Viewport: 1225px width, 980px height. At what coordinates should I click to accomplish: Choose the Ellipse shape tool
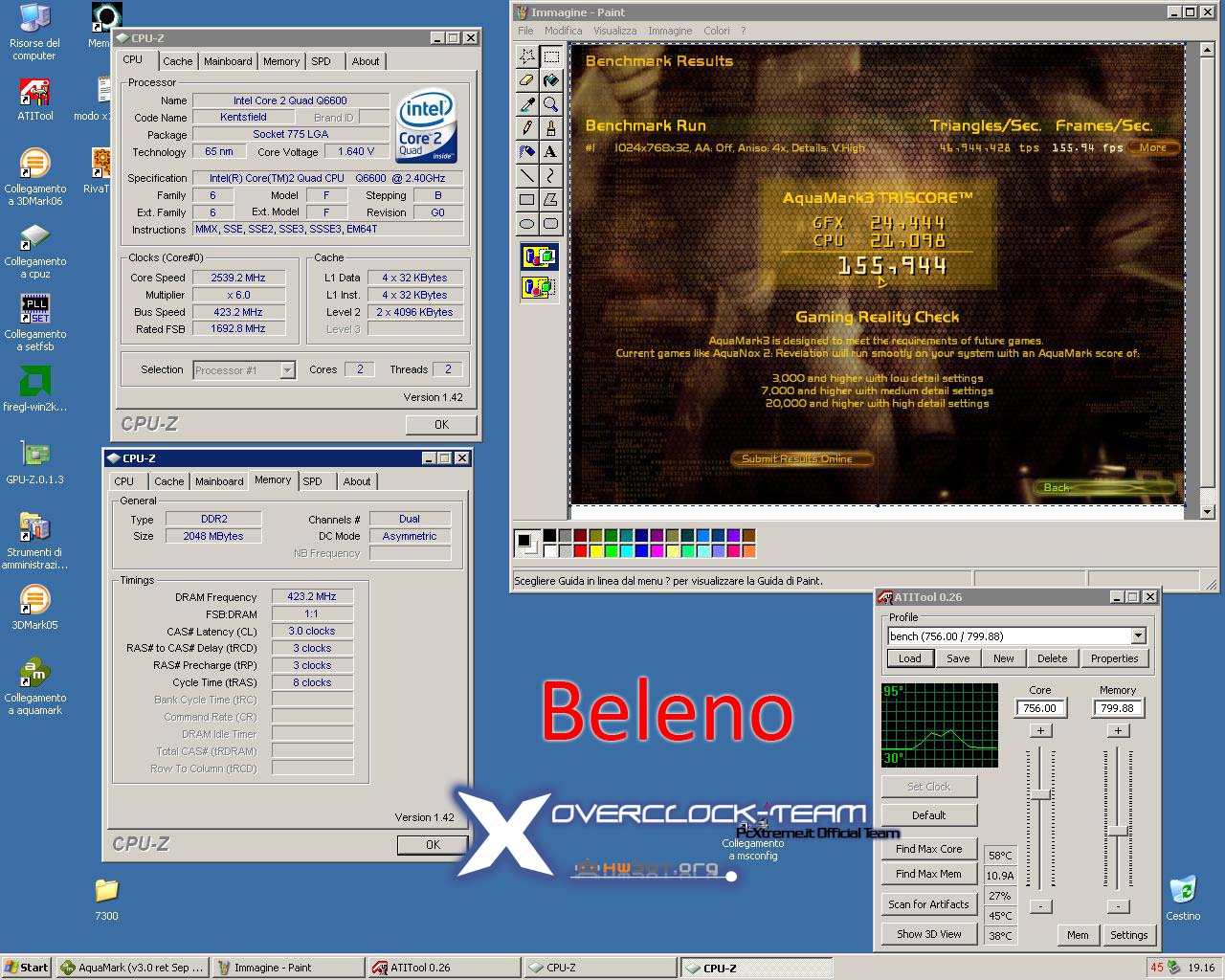coord(526,223)
